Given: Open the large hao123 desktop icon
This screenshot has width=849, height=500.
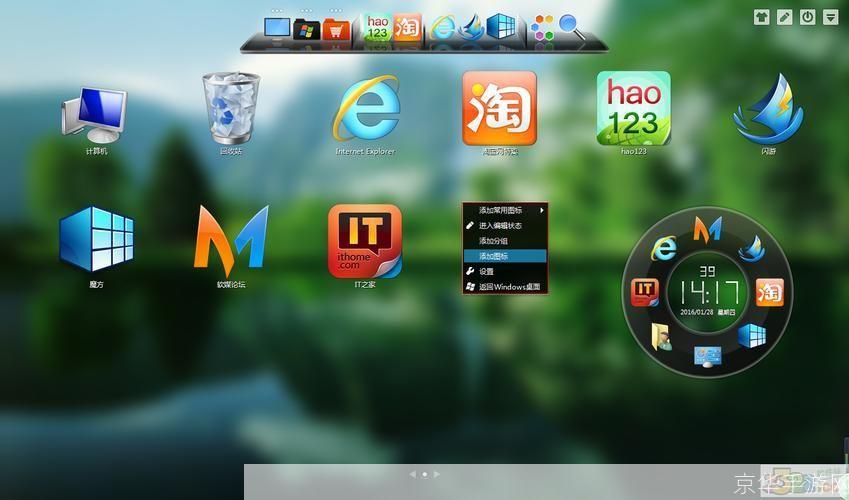Looking at the screenshot, I should [634, 108].
